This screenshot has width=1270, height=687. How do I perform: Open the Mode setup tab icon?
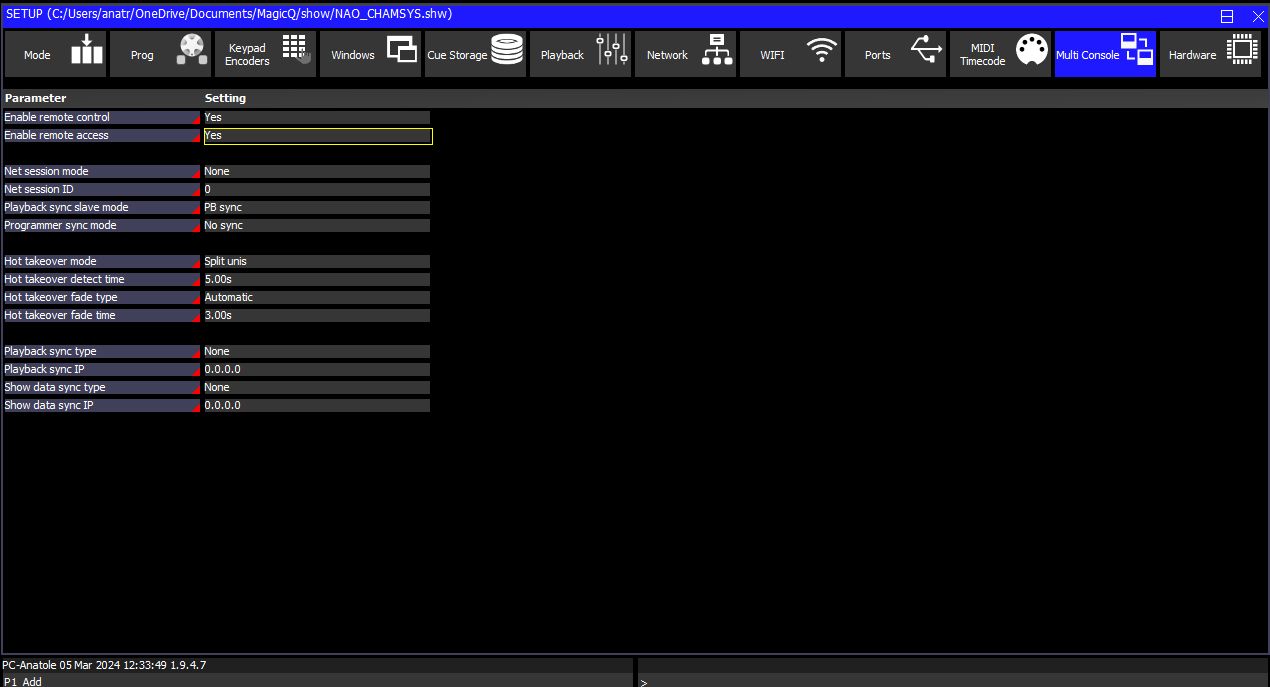coord(87,53)
